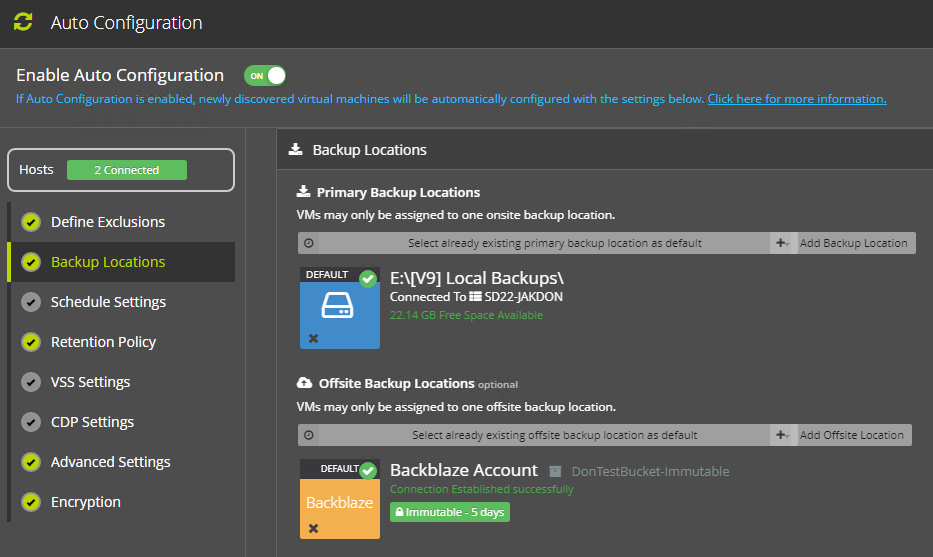
Task: Click the plus icon beside Add Offsite Location
Action: pyautogui.click(x=782, y=435)
